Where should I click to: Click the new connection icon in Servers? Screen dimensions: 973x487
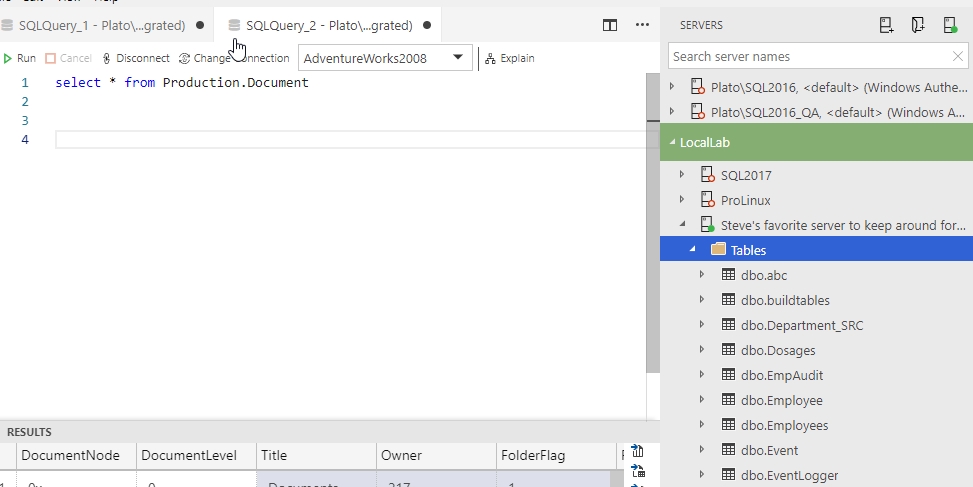(886, 25)
